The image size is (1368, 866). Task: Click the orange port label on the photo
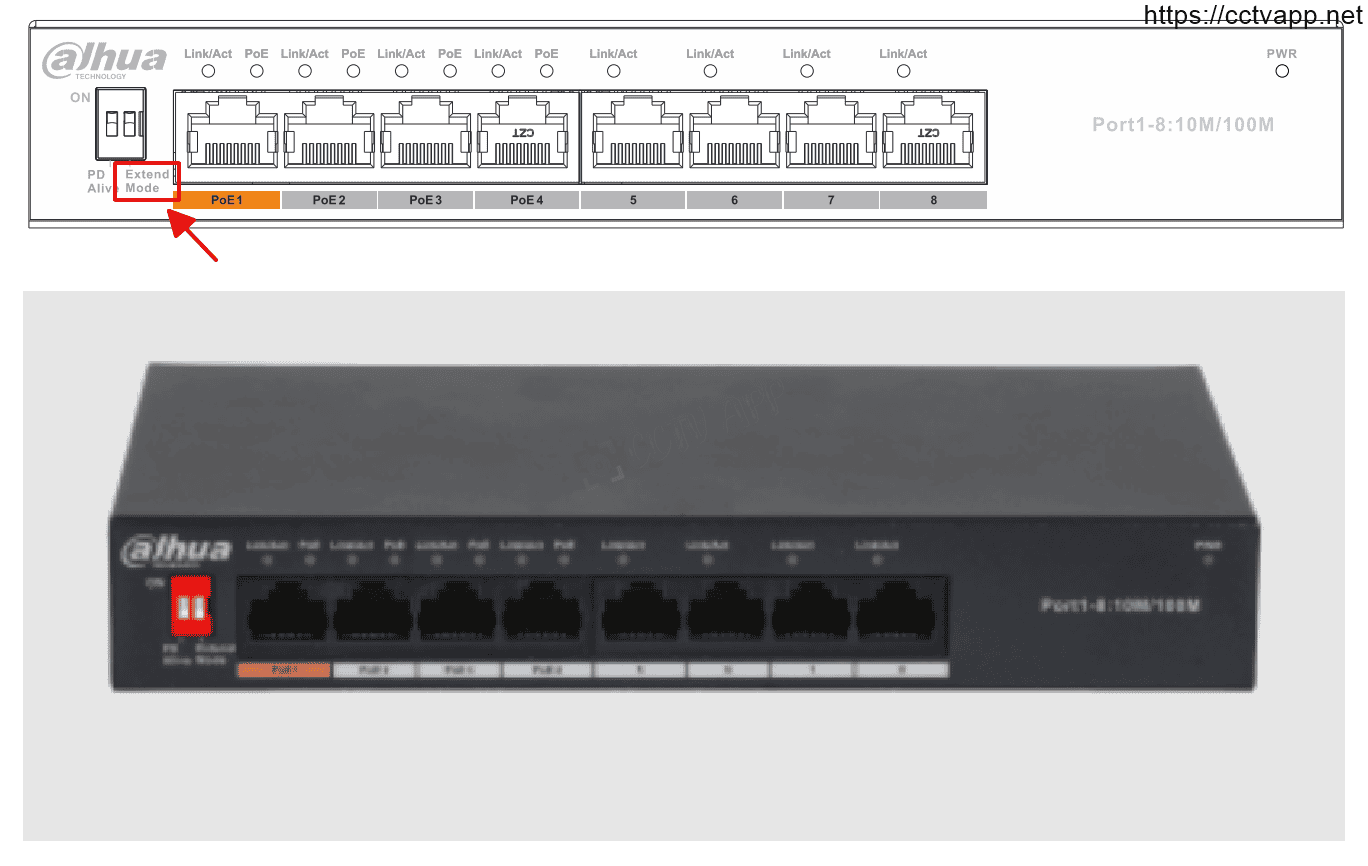point(283,670)
